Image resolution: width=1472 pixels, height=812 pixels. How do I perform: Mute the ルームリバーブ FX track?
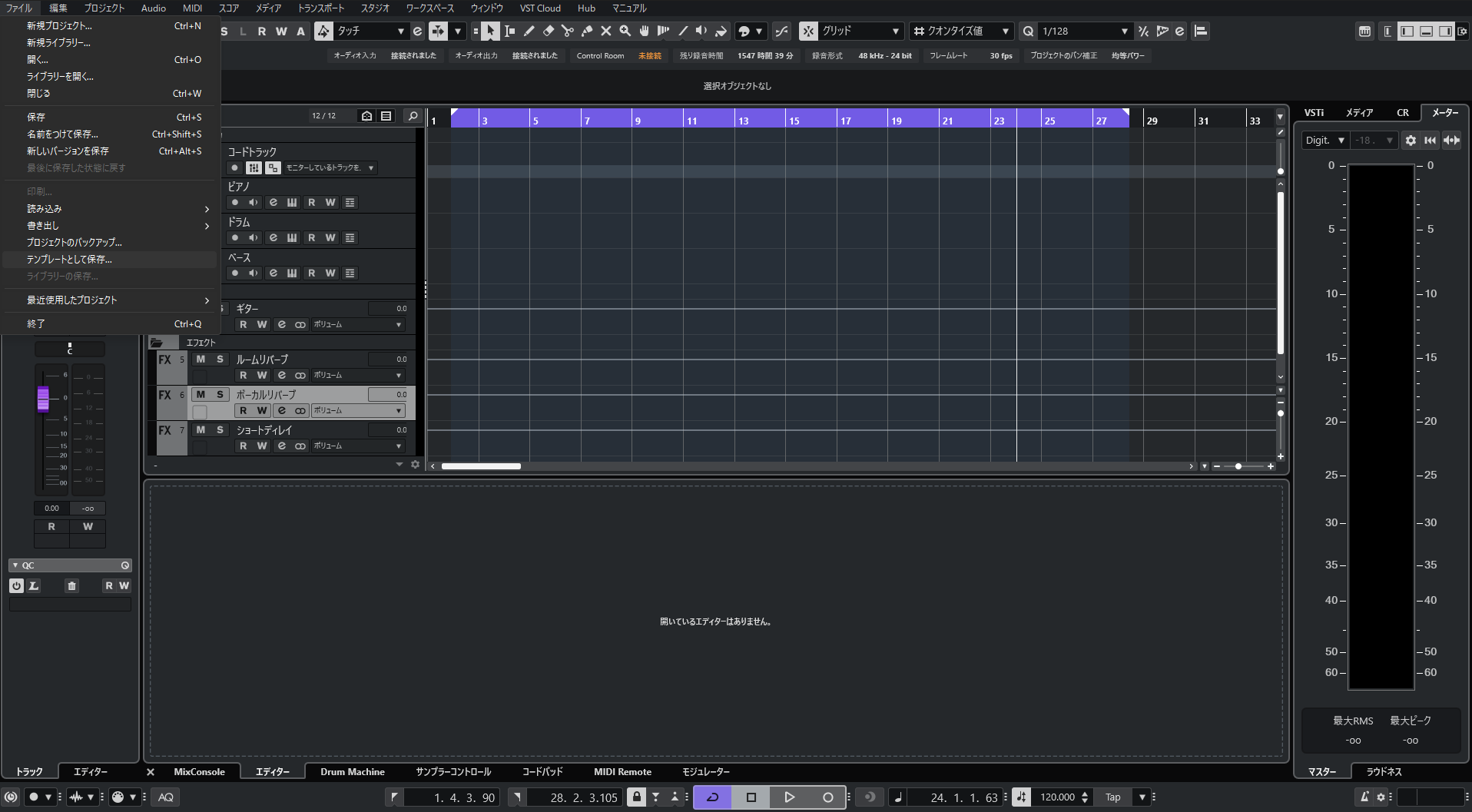[201, 360]
